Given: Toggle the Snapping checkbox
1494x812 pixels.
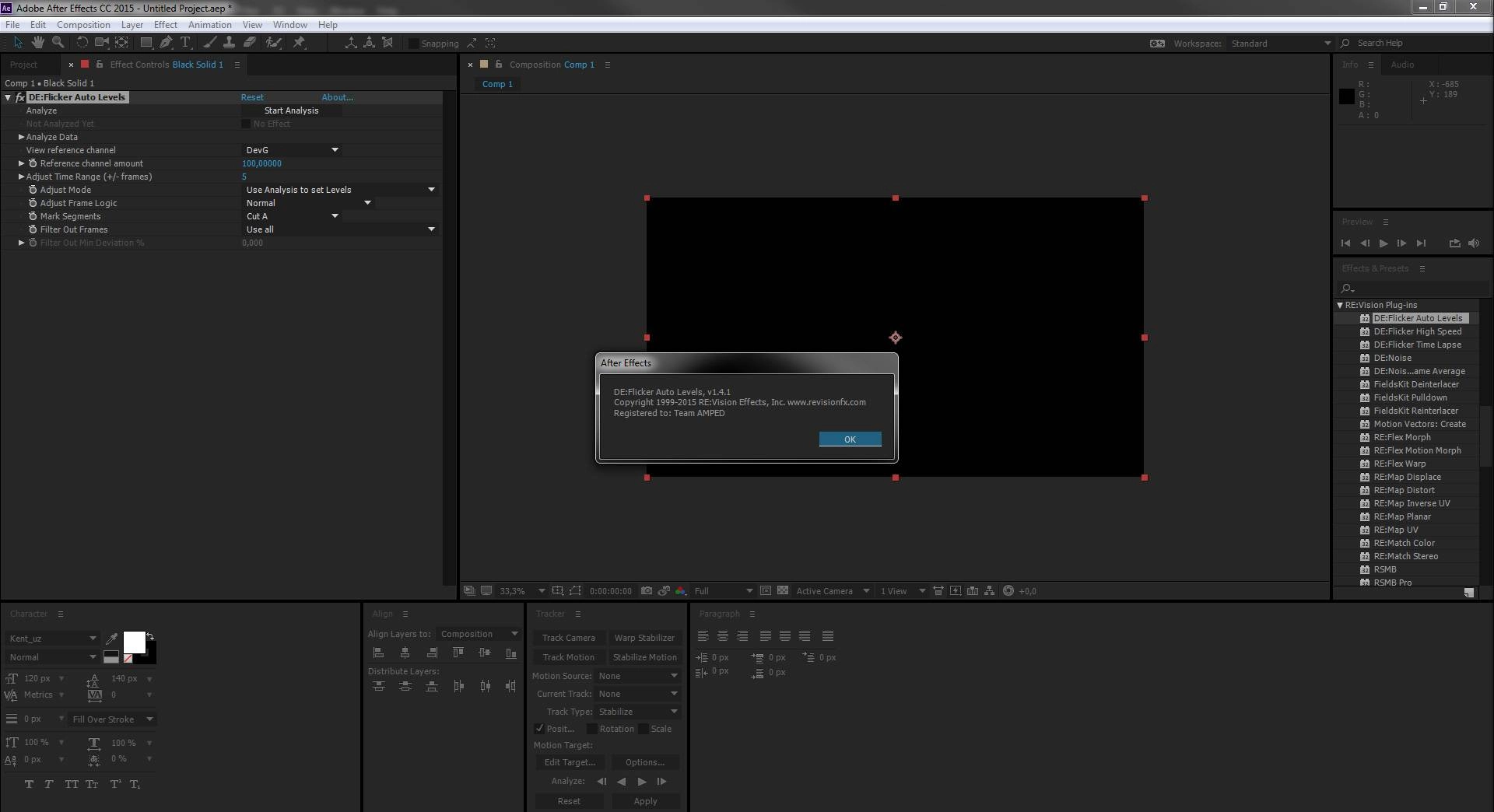Looking at the screenshot, I should 414,44.
